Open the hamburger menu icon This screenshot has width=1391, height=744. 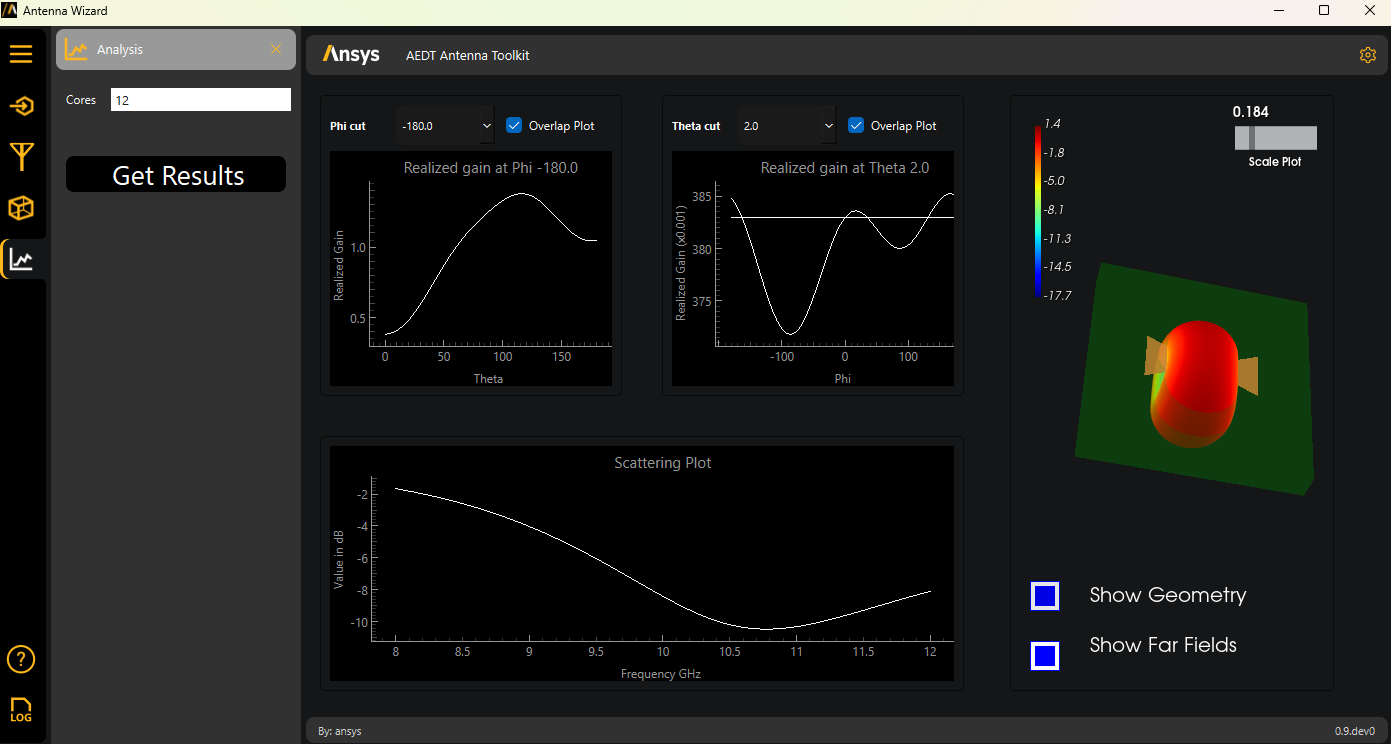pyautogui.click(x=21, y=54)
